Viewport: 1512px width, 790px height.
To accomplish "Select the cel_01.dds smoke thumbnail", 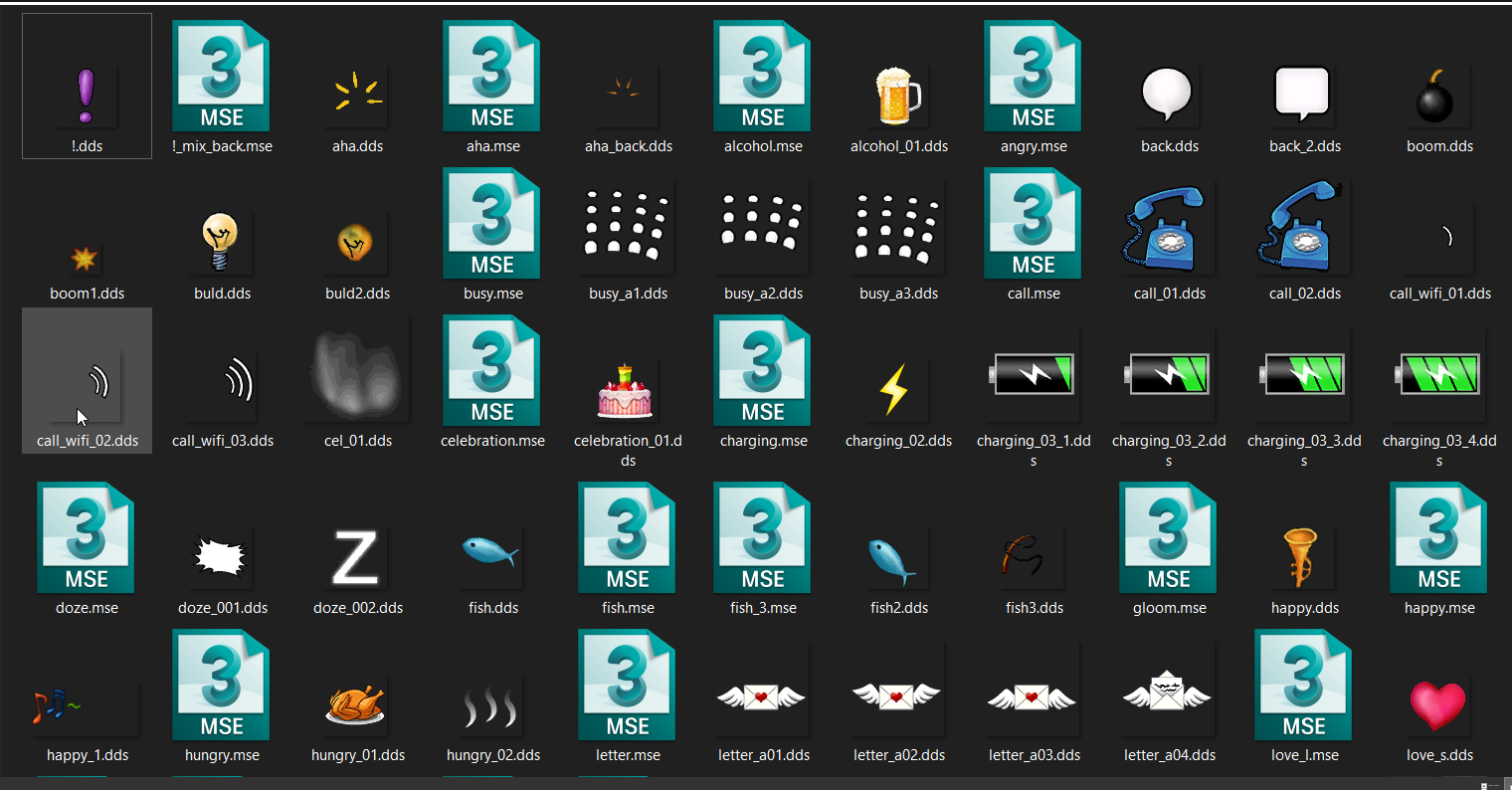I will click(x=357, y=376).
